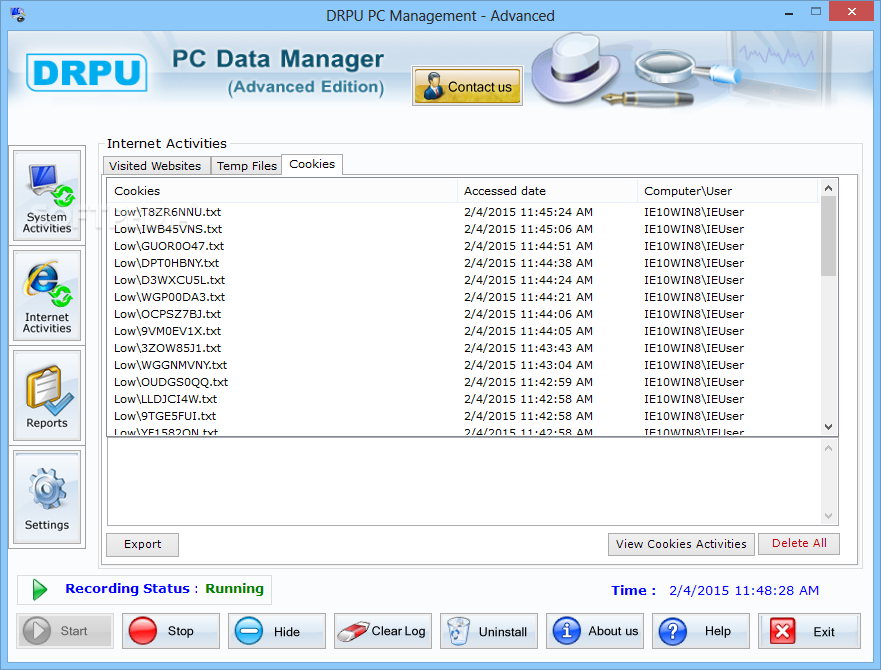Switch to Temp Files tab
Screen dimensions: 881x670
246,166
